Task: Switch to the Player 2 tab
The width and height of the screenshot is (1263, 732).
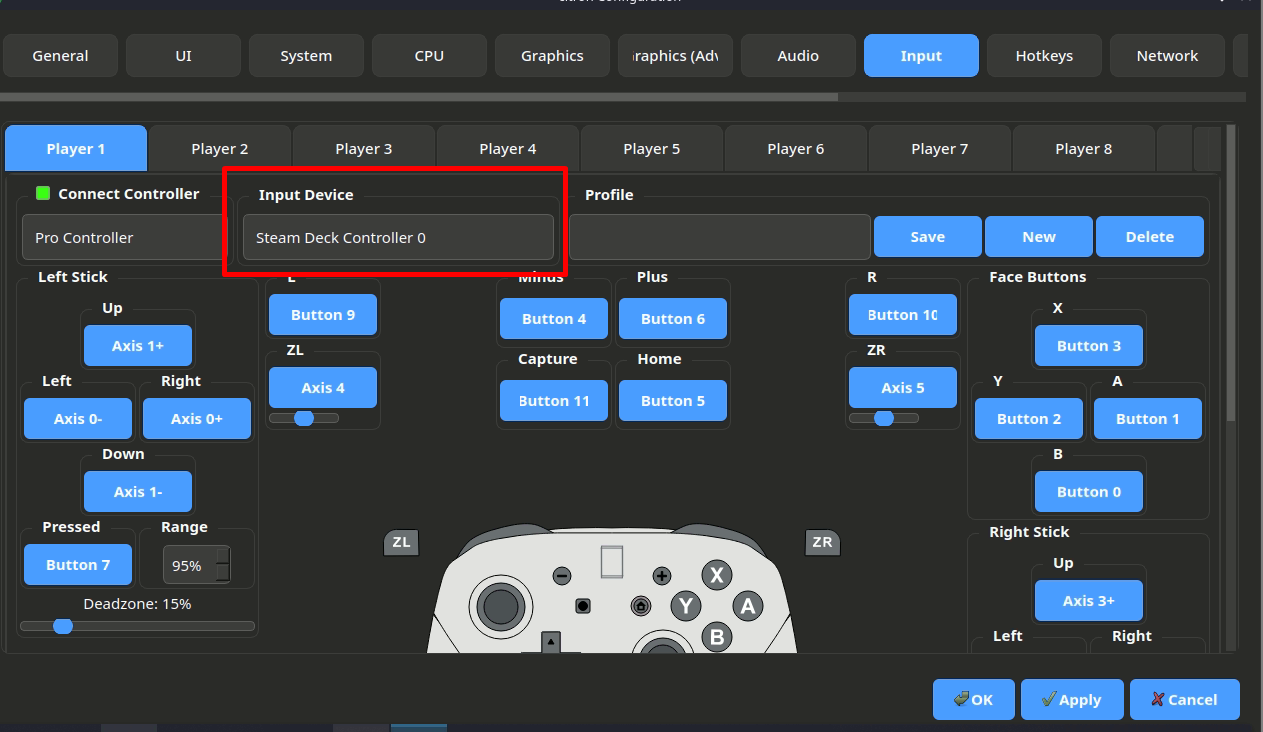Action: (219, 149)
